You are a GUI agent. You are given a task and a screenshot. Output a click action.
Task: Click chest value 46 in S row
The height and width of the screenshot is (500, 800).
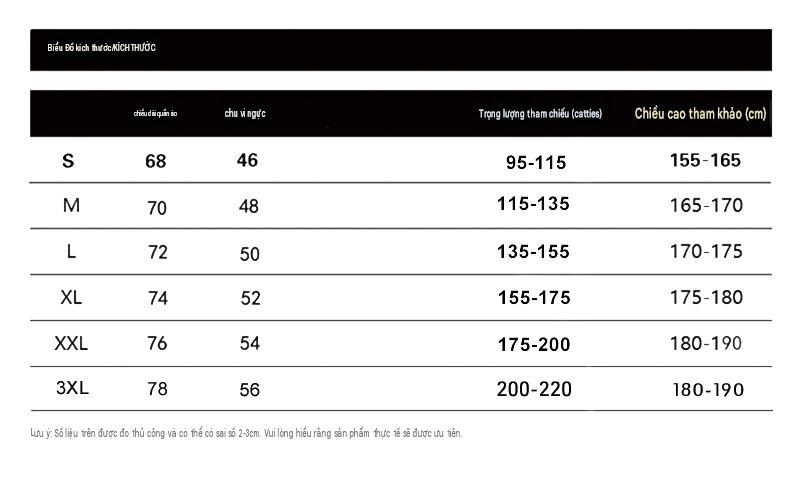click(x=247, y=160)
